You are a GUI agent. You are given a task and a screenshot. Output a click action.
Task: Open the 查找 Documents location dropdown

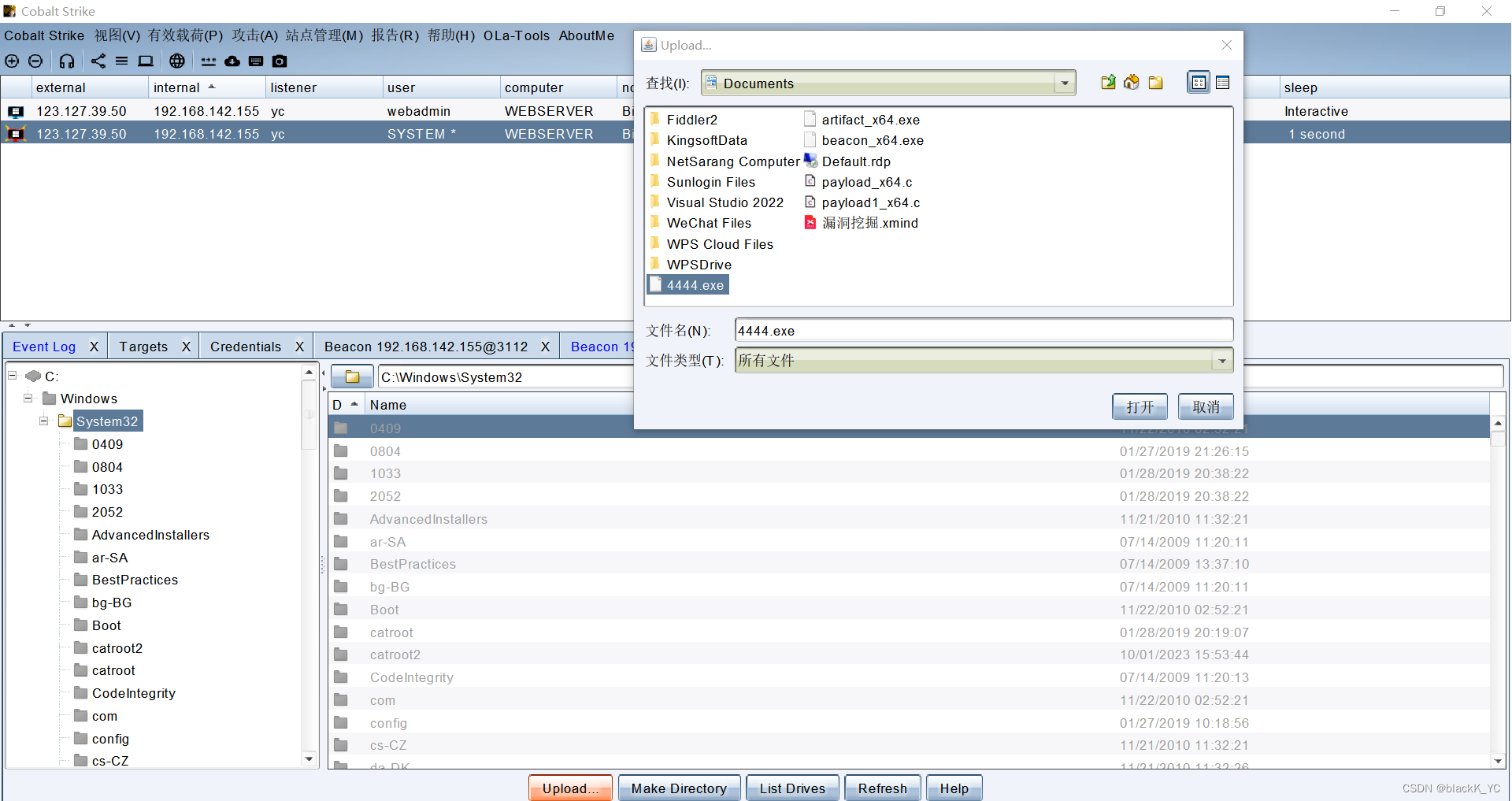tap(1065, 83)
